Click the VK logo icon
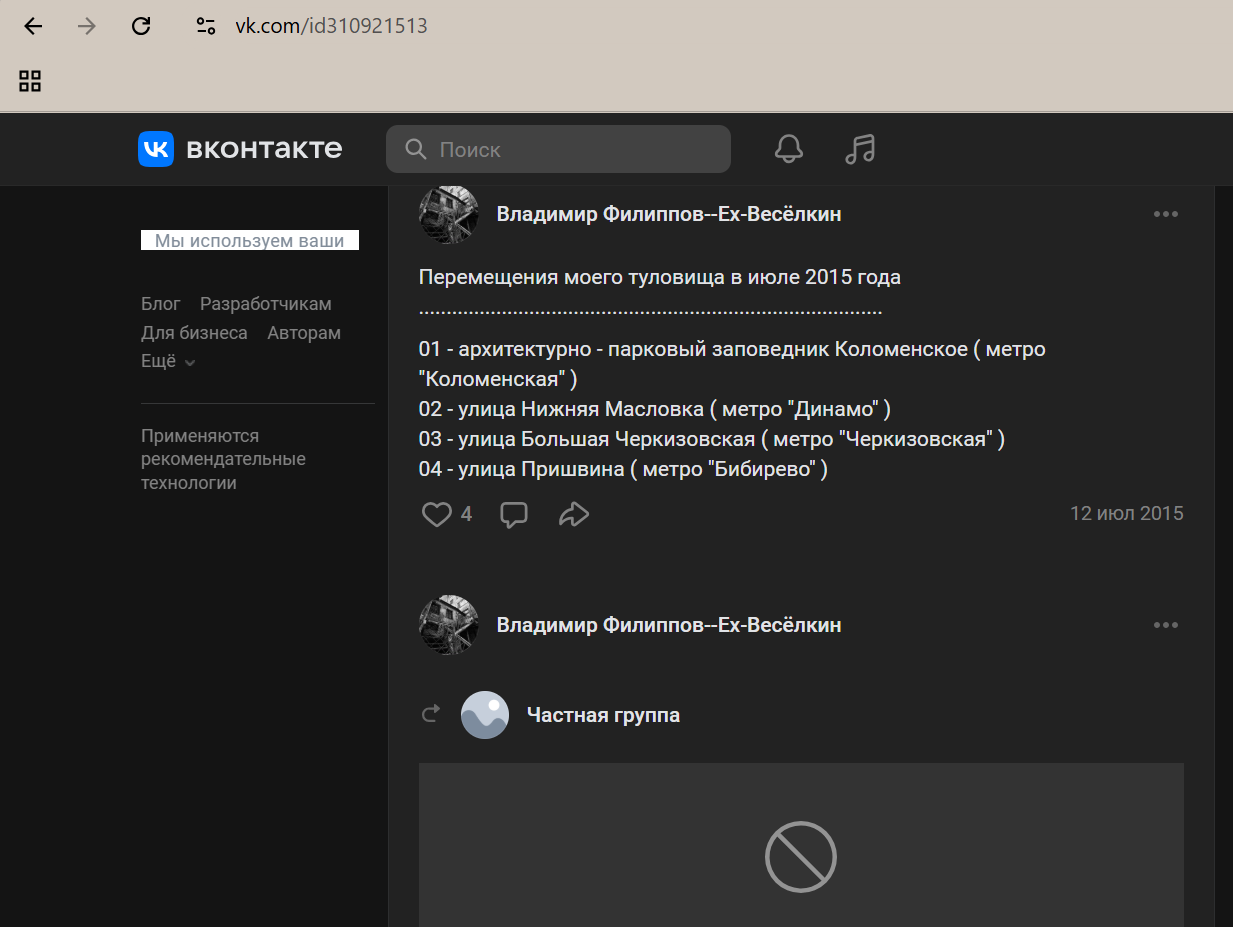 point(156,149)
